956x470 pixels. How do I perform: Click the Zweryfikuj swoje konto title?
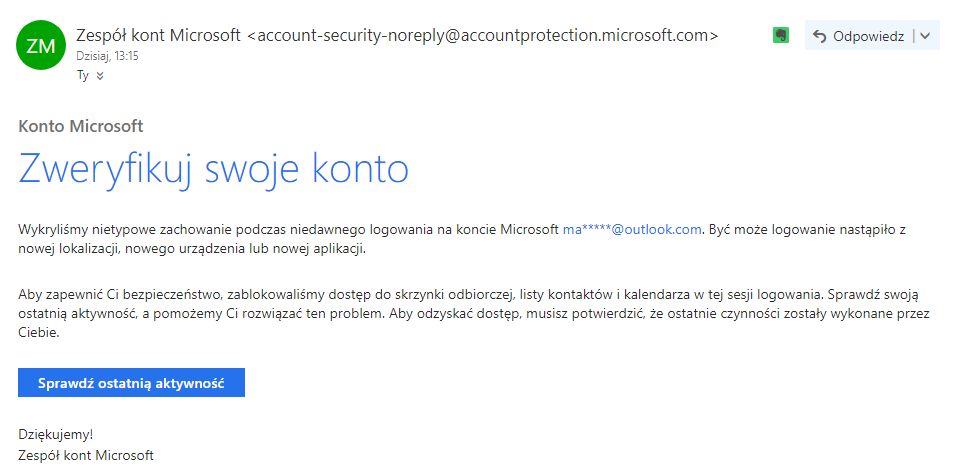(x=213, y=168)
